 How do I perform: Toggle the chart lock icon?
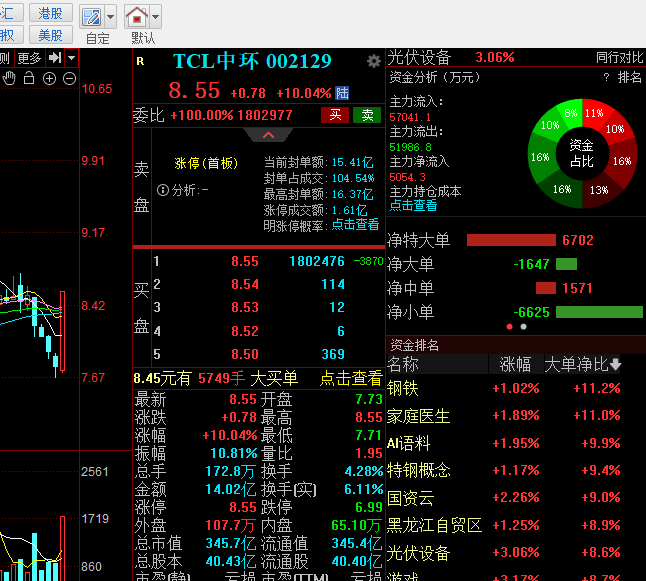29,78
